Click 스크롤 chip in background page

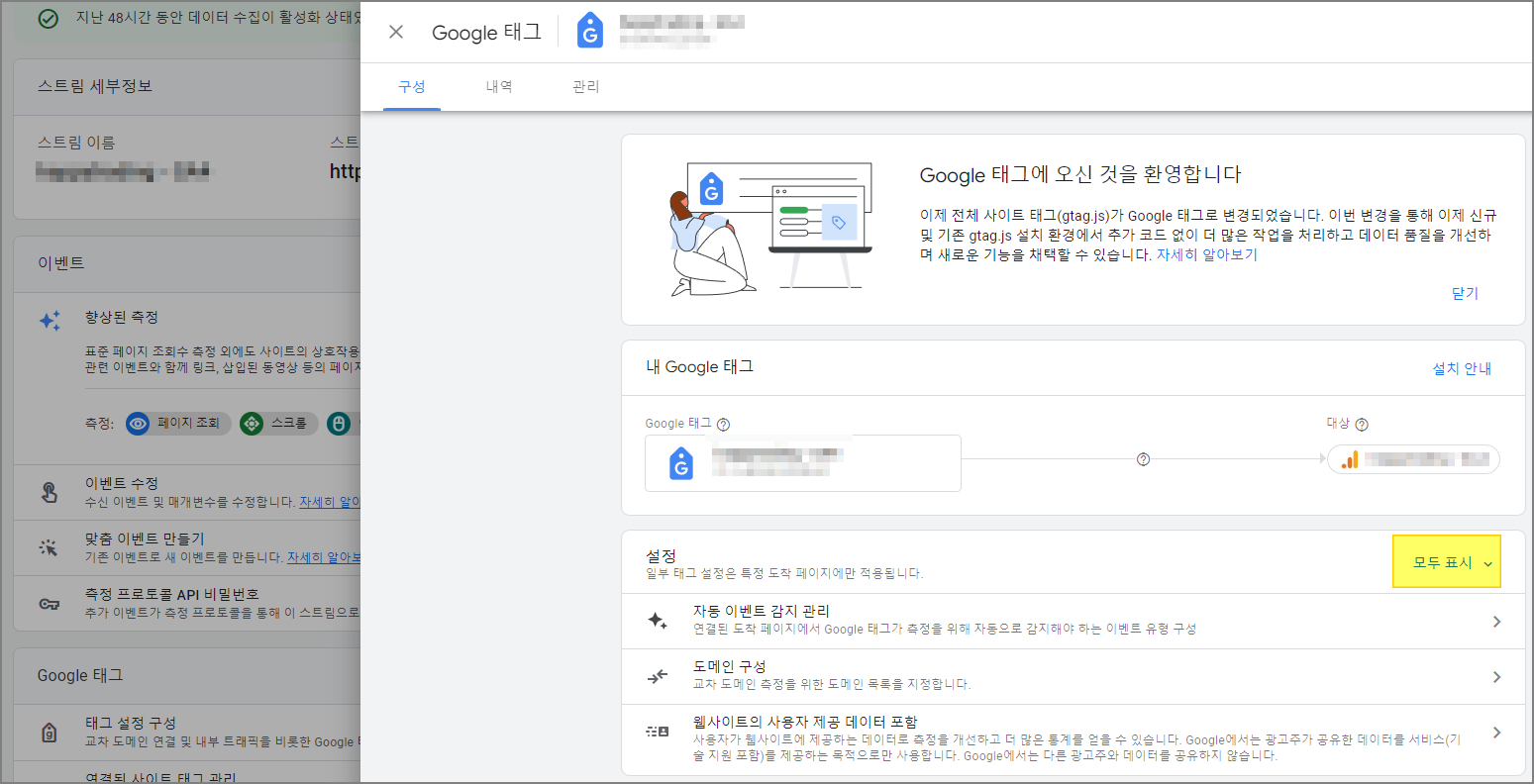coord(278,424)
